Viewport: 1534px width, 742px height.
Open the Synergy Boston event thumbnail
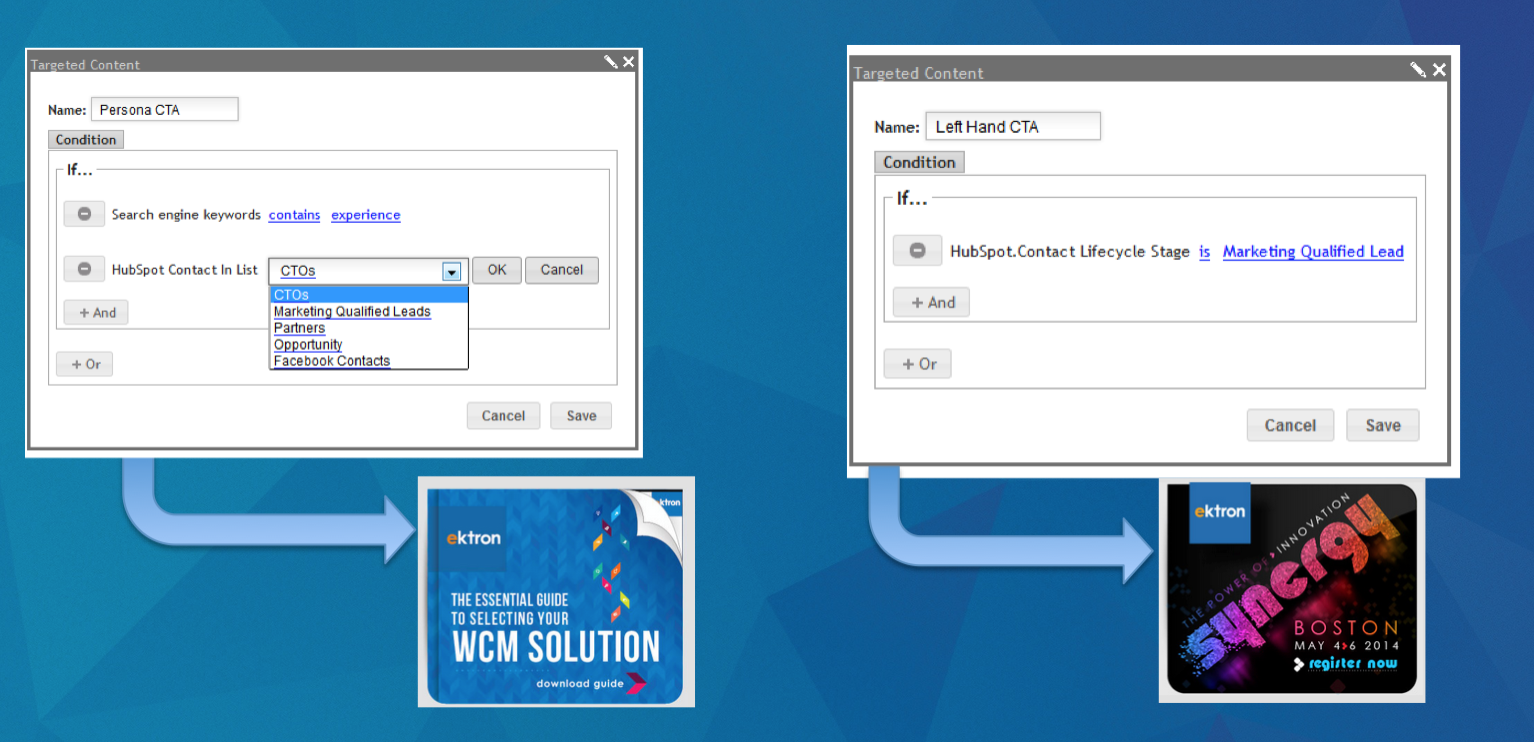point(1292,590)
